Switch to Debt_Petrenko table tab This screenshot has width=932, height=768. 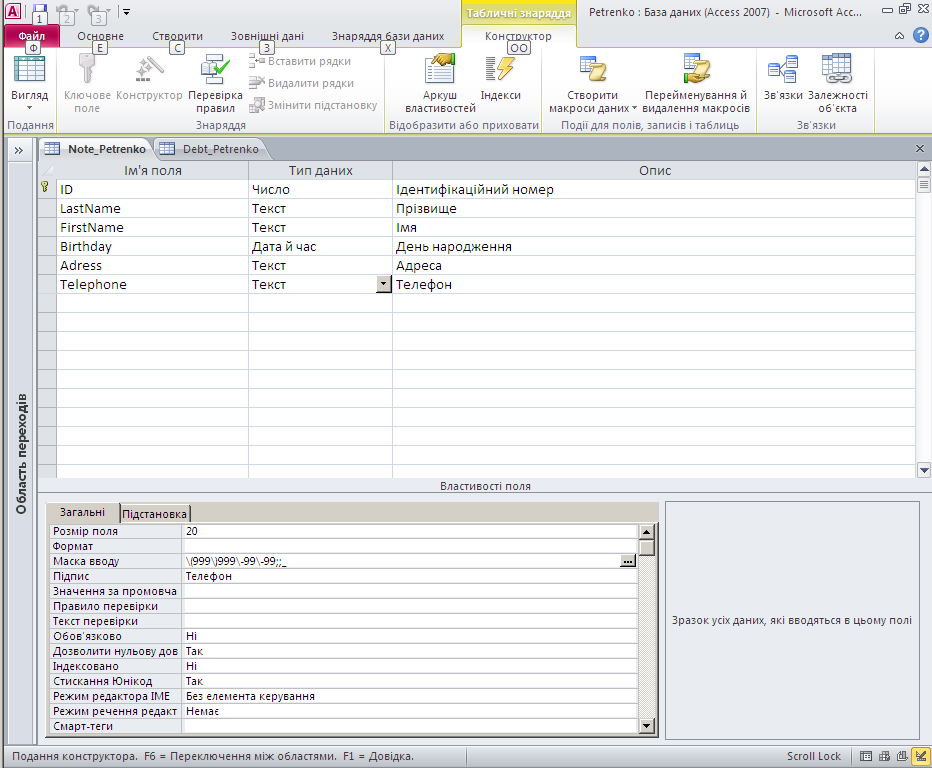click(x=211, y=149)
